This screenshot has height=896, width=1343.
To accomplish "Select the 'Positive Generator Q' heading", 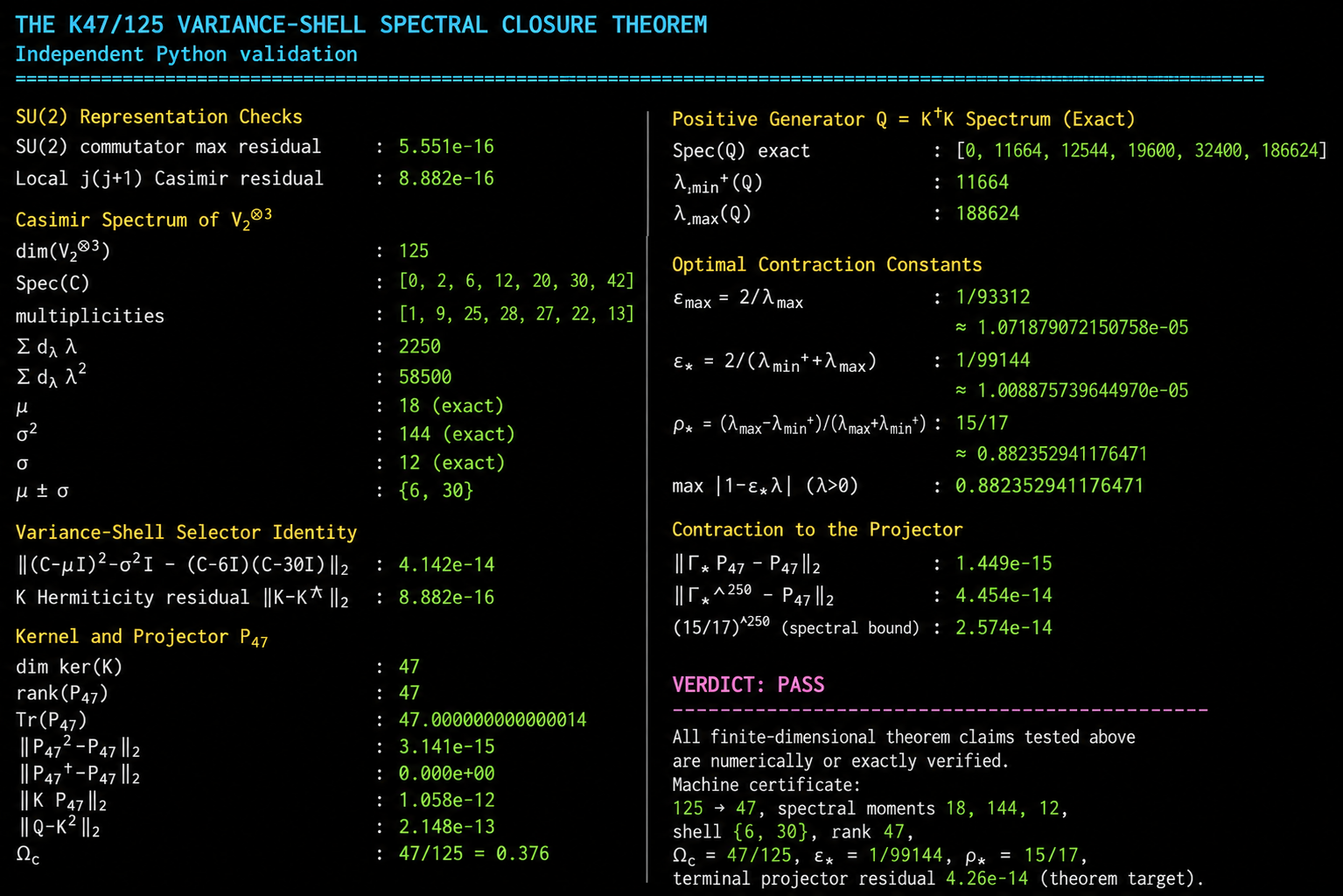I will 904,119.
